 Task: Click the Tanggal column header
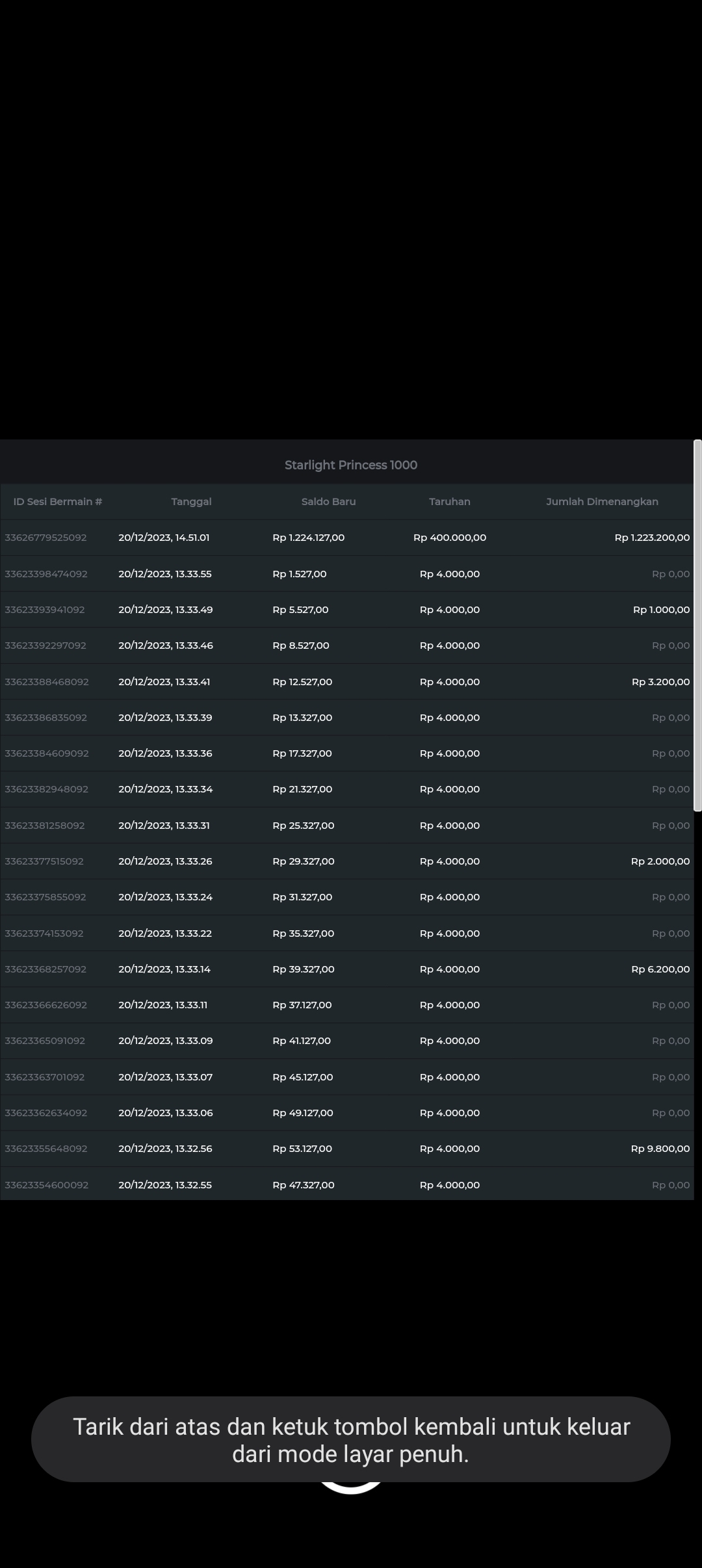tap(191, 502)
